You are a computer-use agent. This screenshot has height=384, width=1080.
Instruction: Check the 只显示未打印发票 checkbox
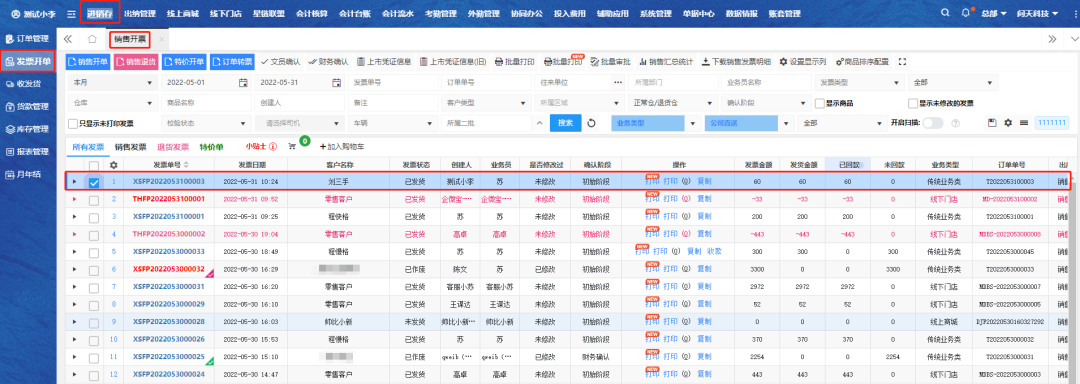coord(73,124)
